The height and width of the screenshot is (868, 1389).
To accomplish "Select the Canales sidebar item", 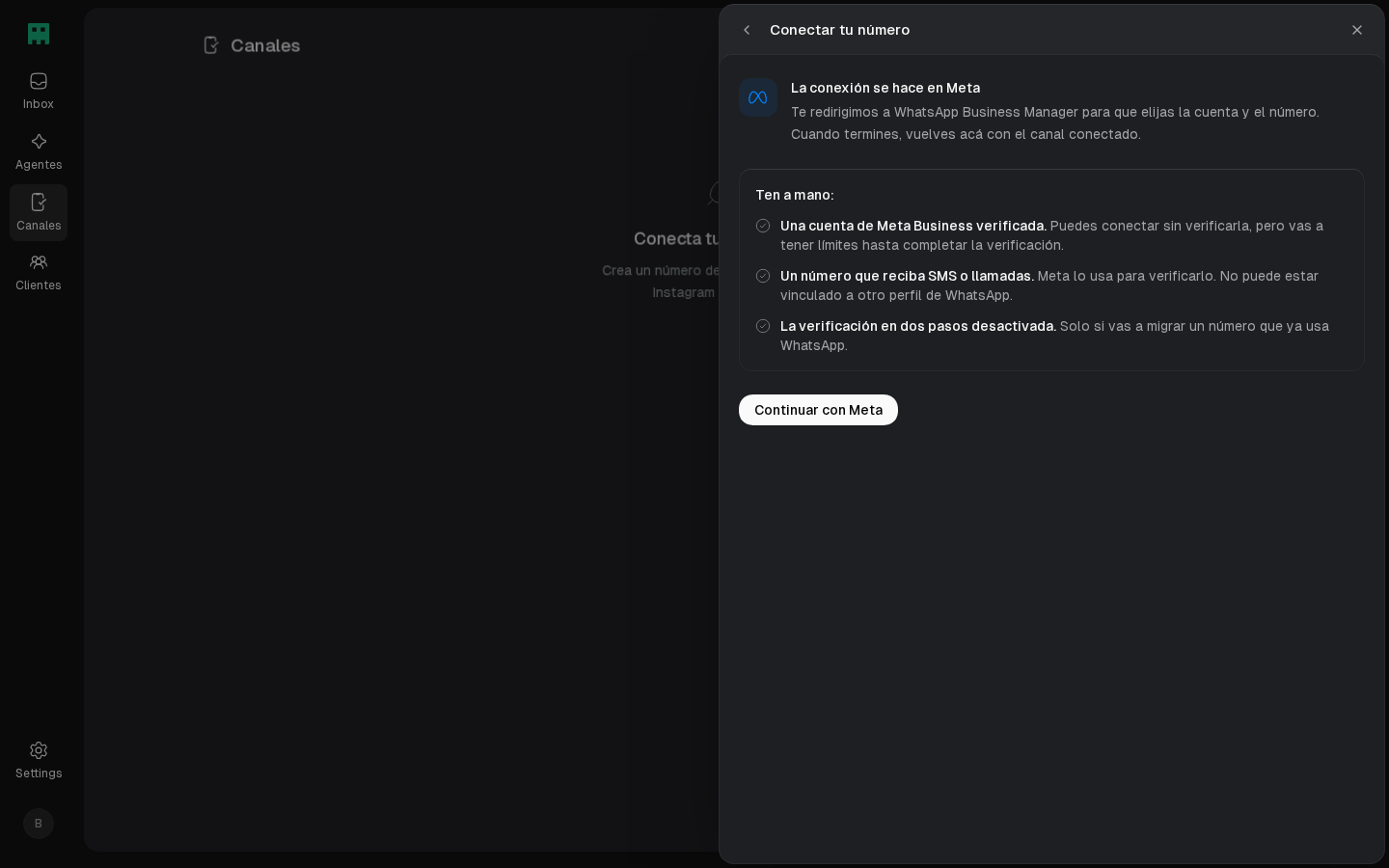I will pyautogui.click(x=39, y=212).
